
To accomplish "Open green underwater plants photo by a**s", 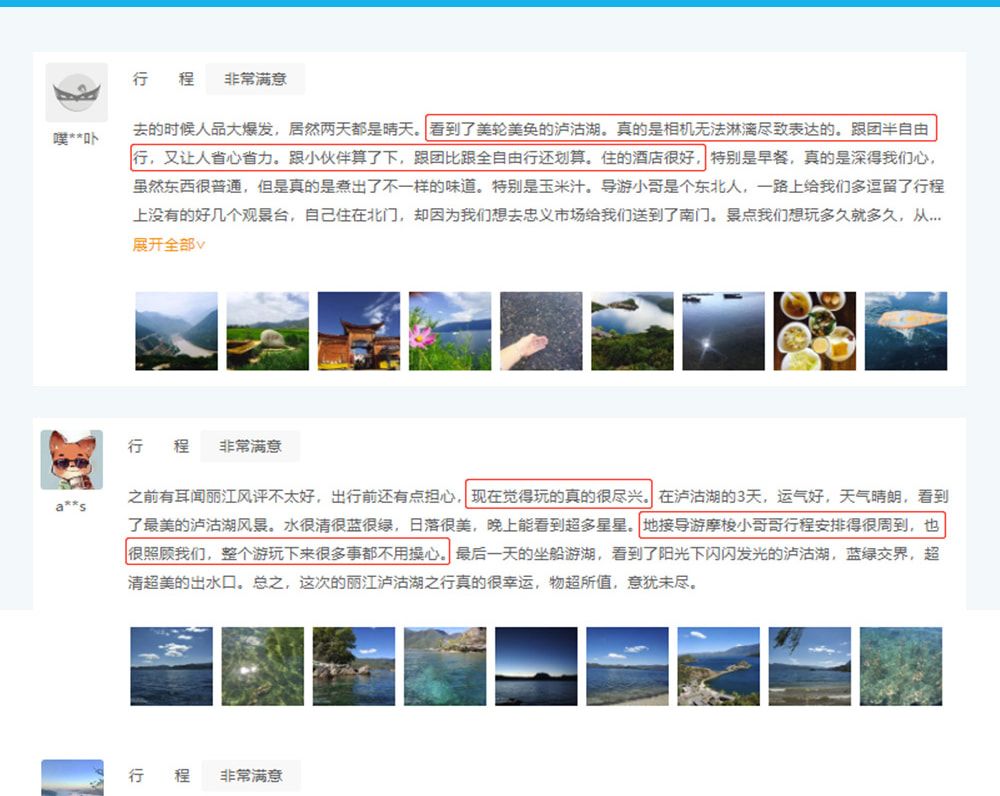I will 262,666.
